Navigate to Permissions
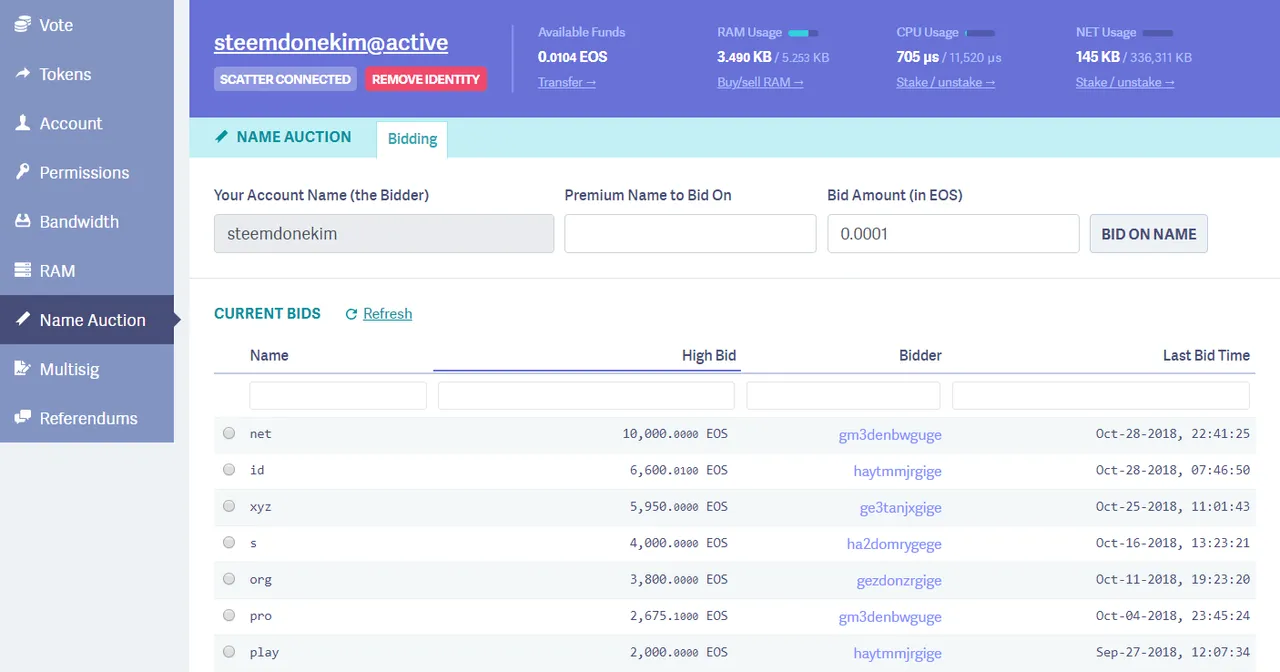1280x672 pixels. tap(87, 172)
